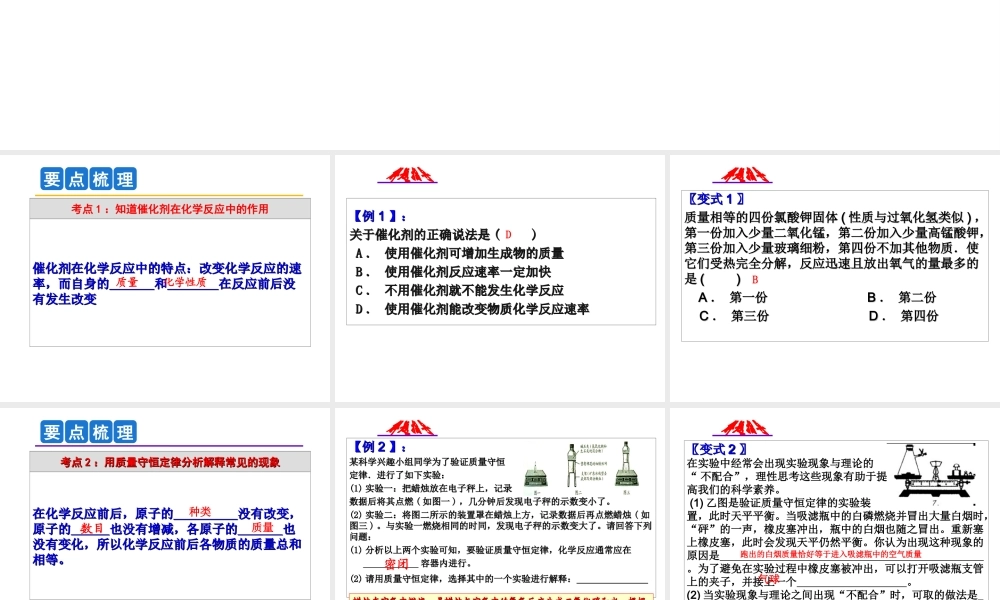1000x600 pixels.
Task: Click the red logo above 变式1
Action: coord(742,175)
